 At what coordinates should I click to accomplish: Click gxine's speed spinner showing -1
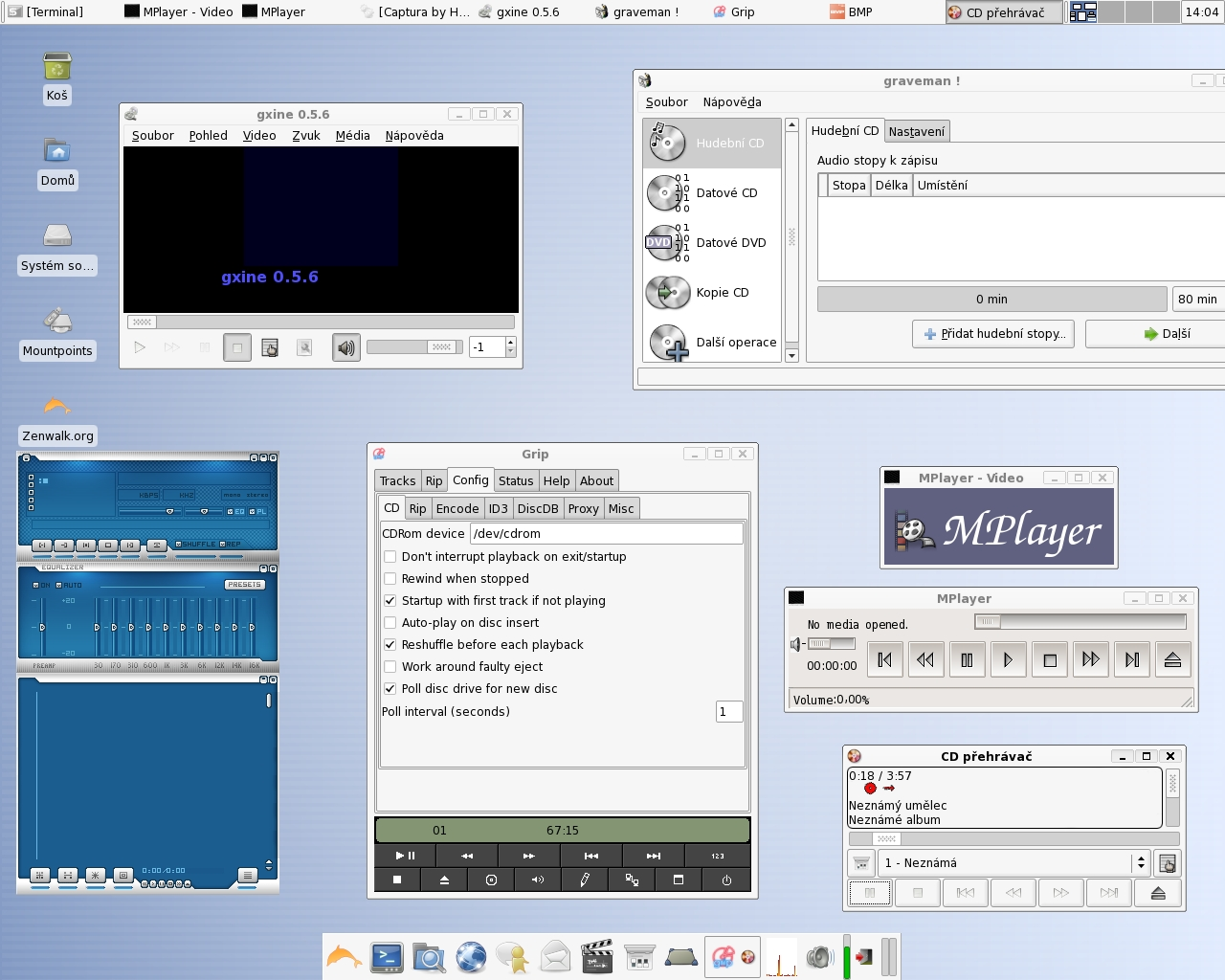(x=493, y=347)
